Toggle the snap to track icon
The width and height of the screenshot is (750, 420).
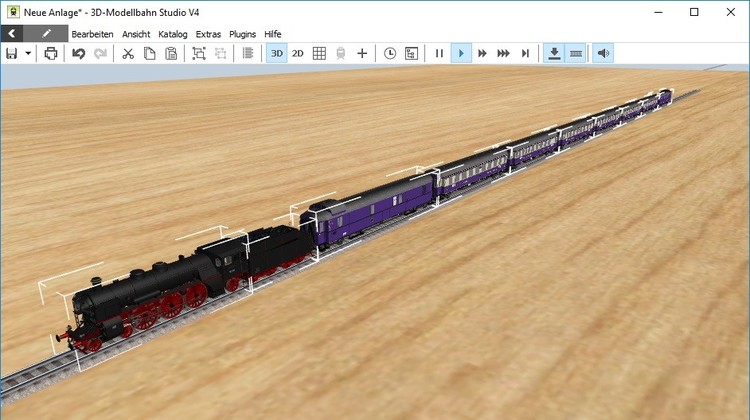point(575,53)
